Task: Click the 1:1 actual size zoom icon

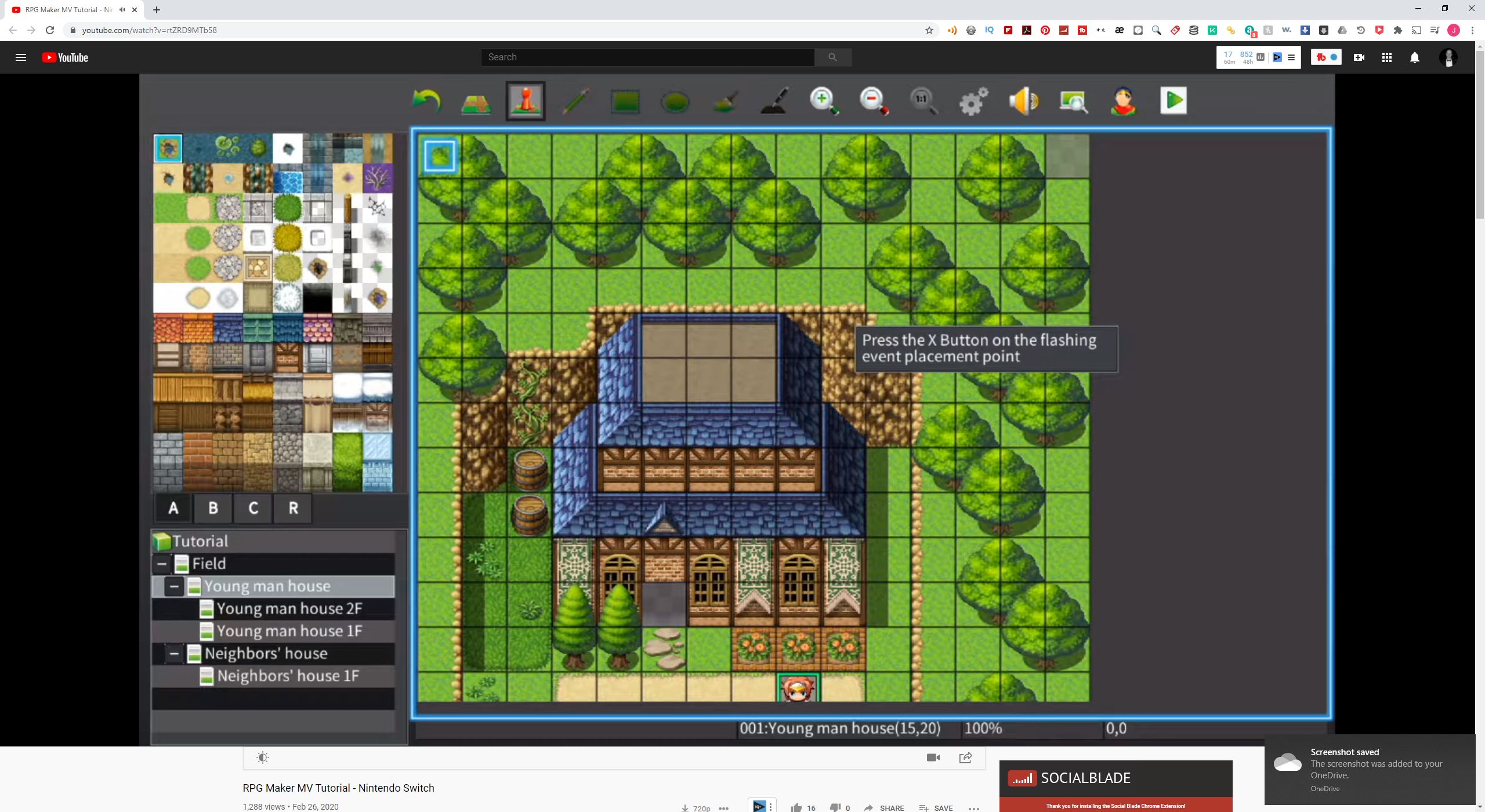Action: (x=923, y=101)
